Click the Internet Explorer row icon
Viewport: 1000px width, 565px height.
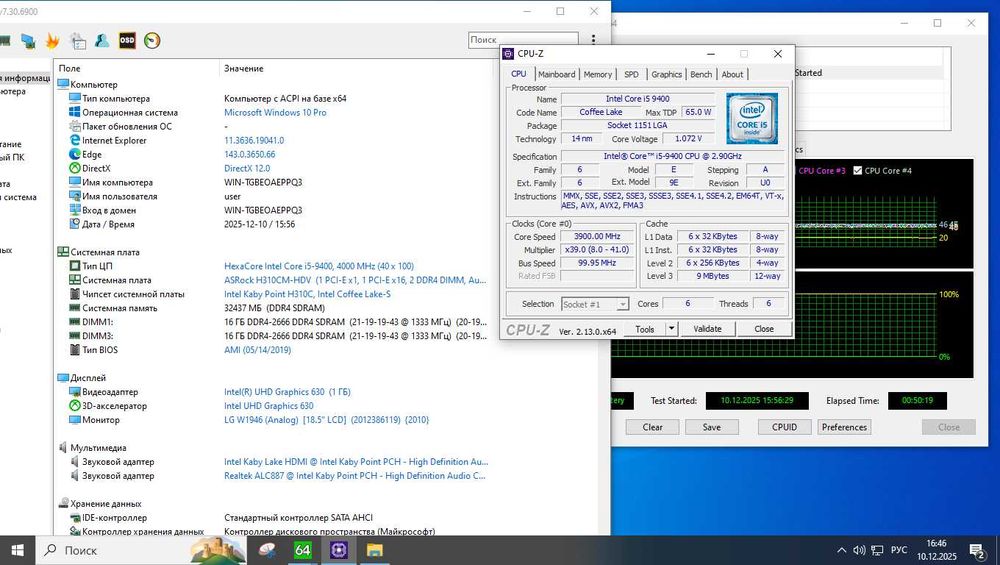pos(75,140)
